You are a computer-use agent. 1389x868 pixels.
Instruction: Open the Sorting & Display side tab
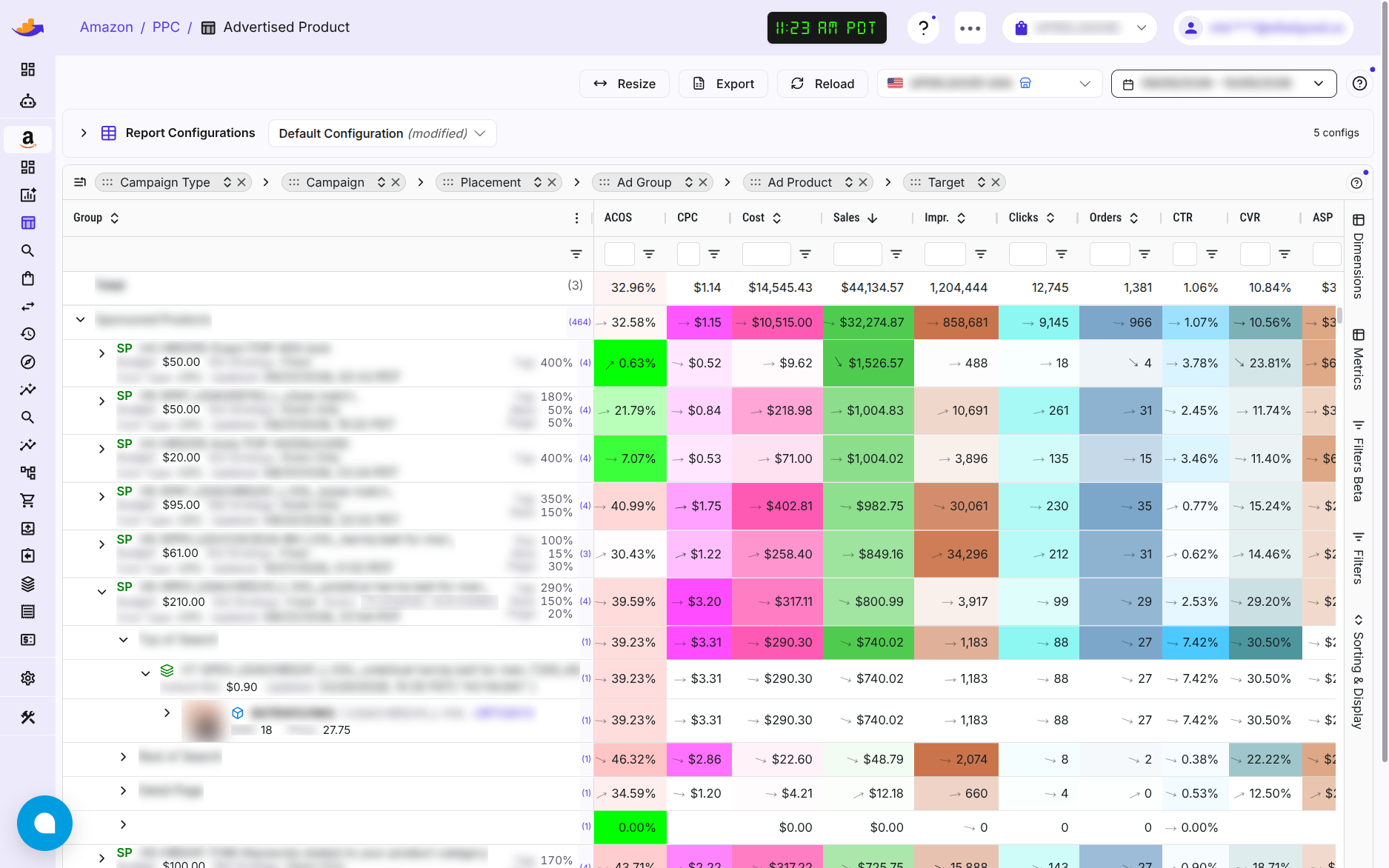tap(1358, 672)
